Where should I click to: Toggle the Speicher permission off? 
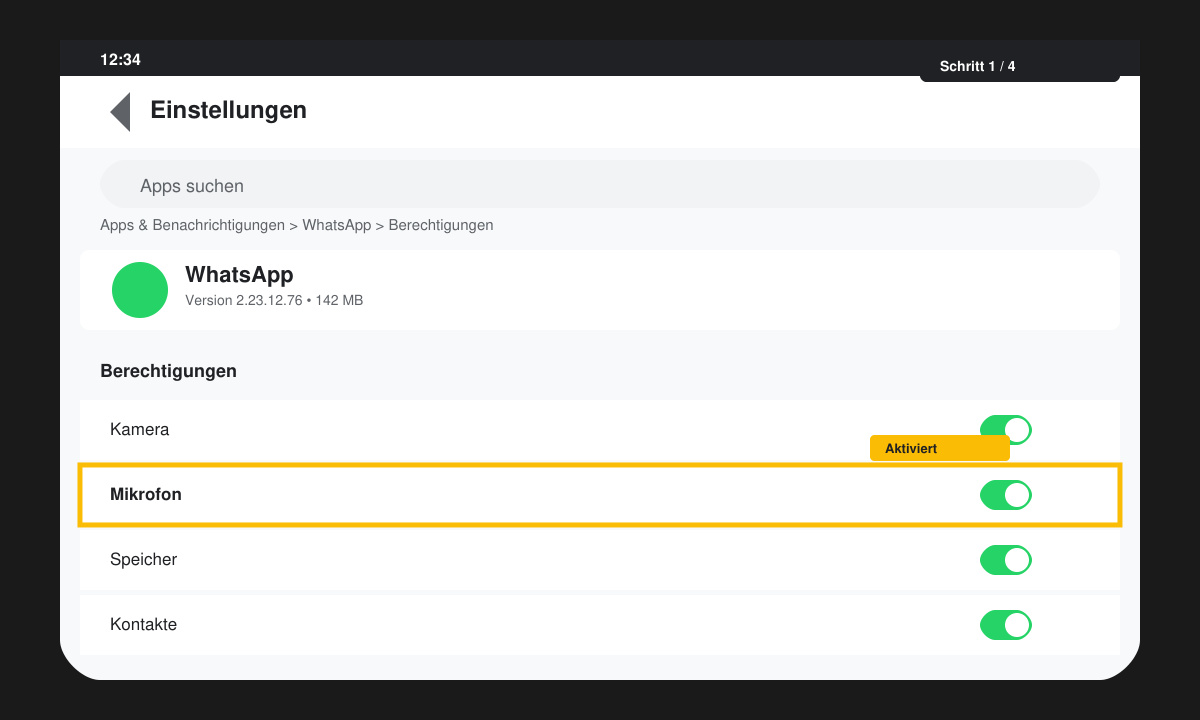point(1005,560)
